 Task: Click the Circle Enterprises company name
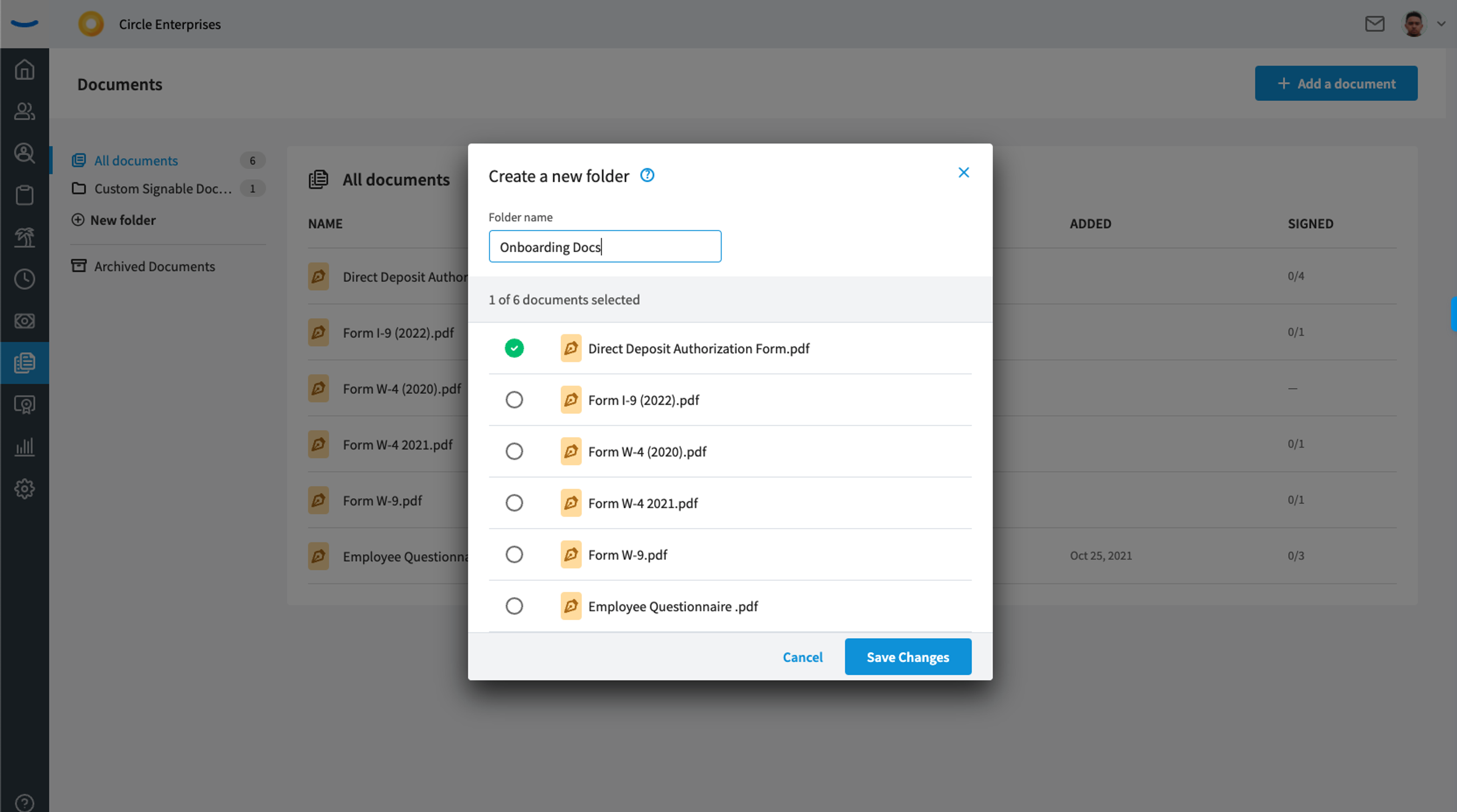click(170, 24)
